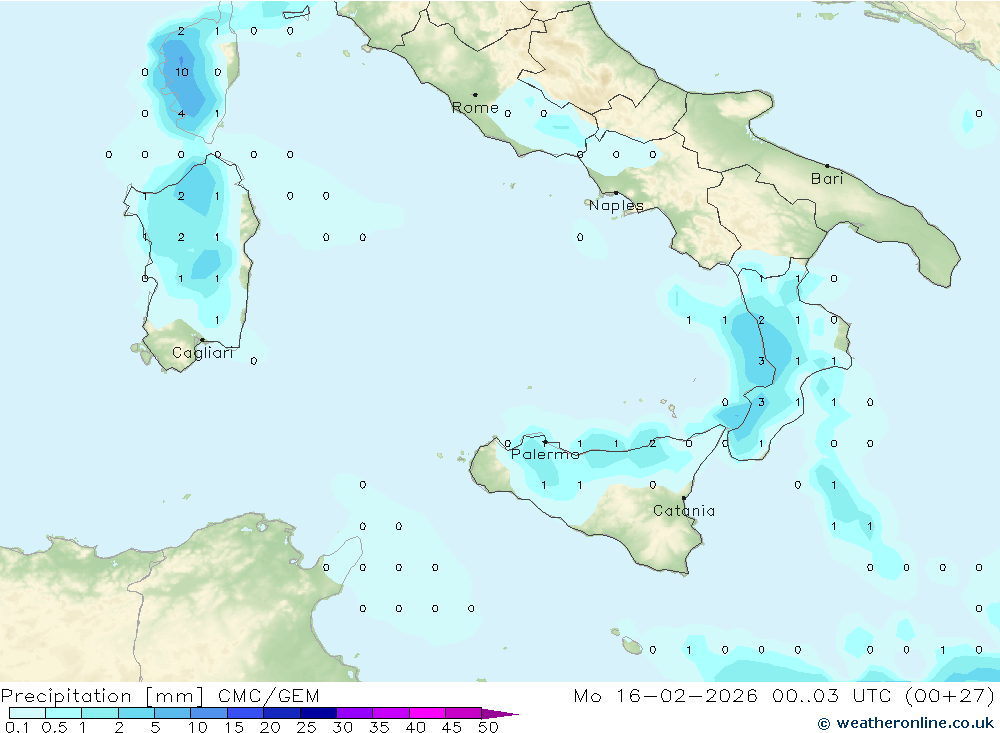1000x733 pixels.
Task: Select the Bari city label
Action: (x=827, y=179)
